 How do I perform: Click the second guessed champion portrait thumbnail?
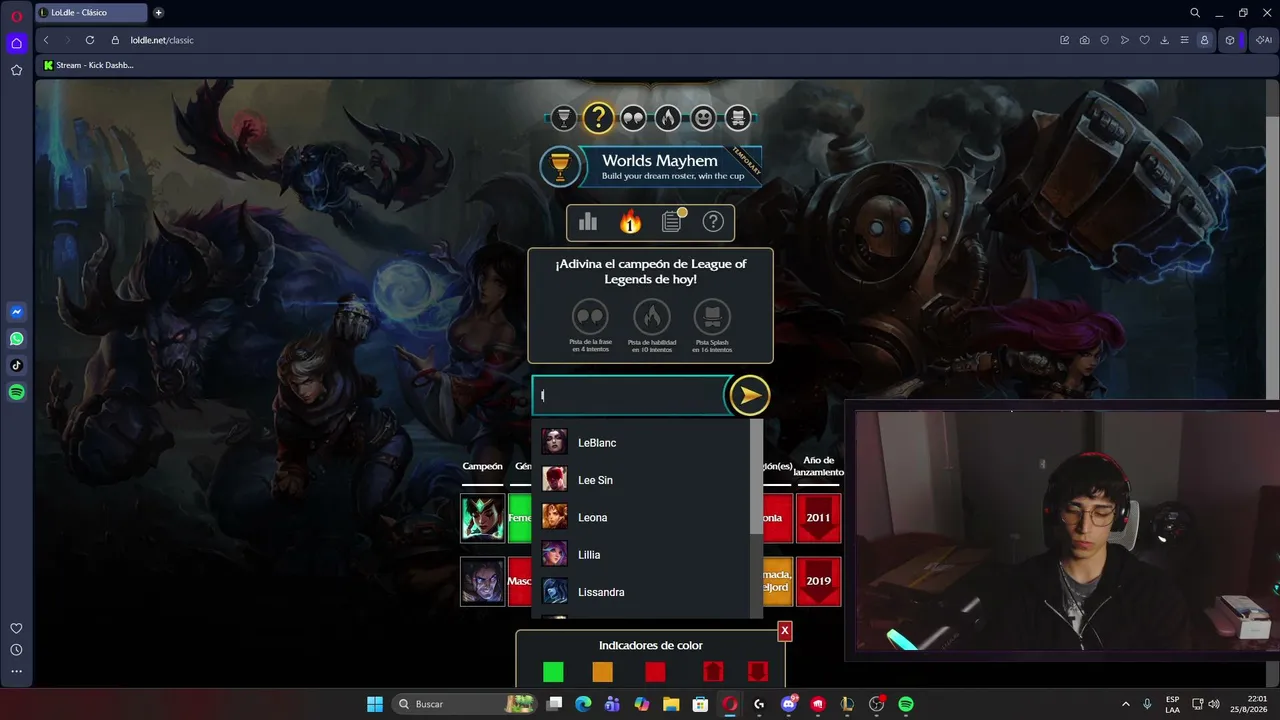482,581
